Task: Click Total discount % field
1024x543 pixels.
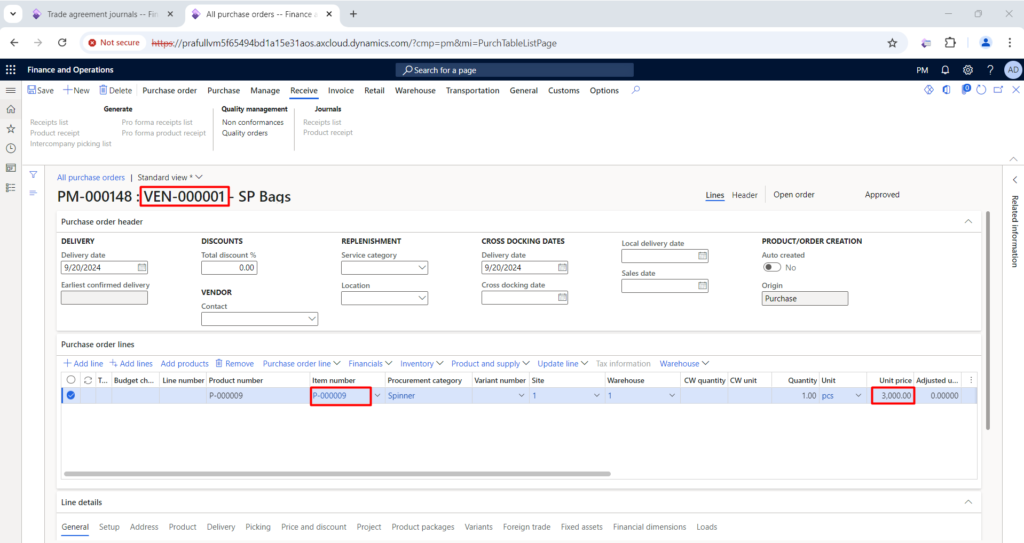Action: point(229,267)
